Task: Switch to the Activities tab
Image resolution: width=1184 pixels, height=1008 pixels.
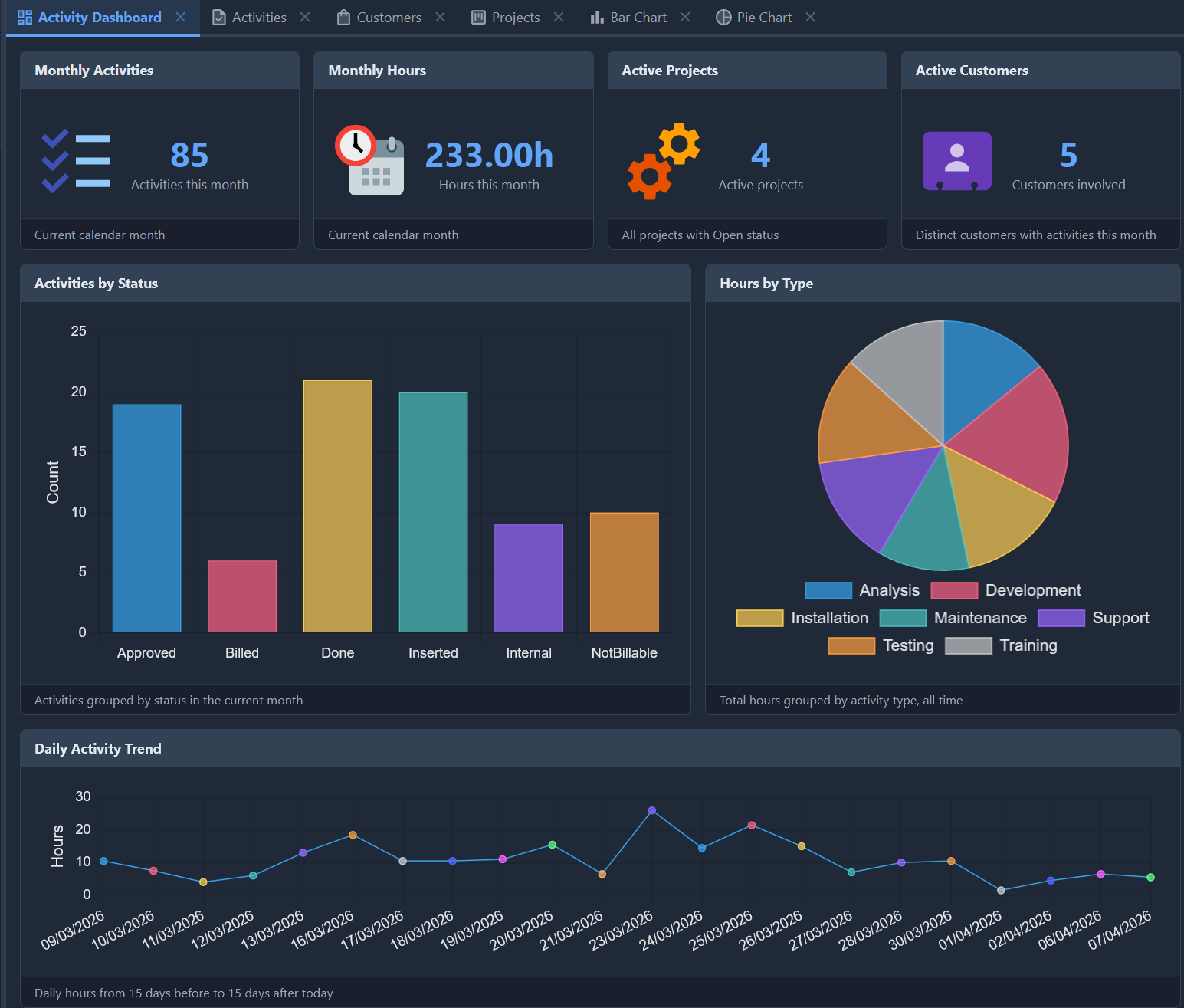Action: [258, 16]
